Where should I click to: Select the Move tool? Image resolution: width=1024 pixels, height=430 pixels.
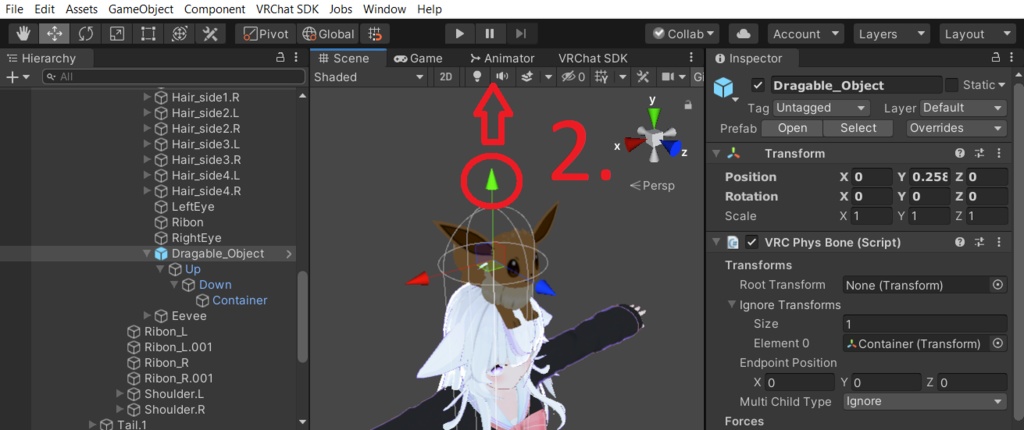pos(54,34)
